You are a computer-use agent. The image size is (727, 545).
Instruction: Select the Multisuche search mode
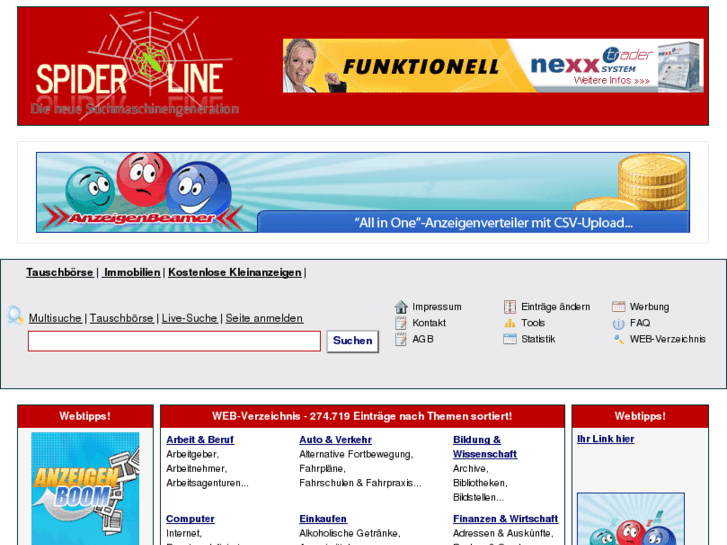(x=55, y=318)
